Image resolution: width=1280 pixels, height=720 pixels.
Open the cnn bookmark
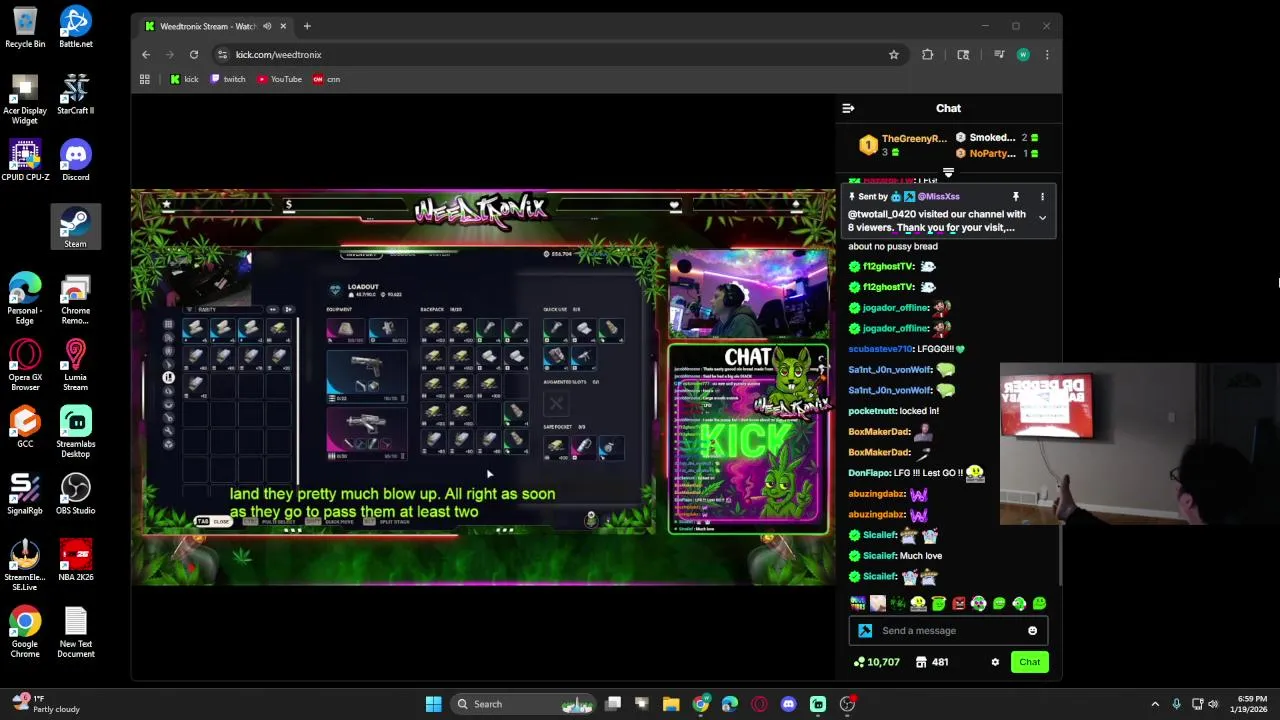point(326,79)
